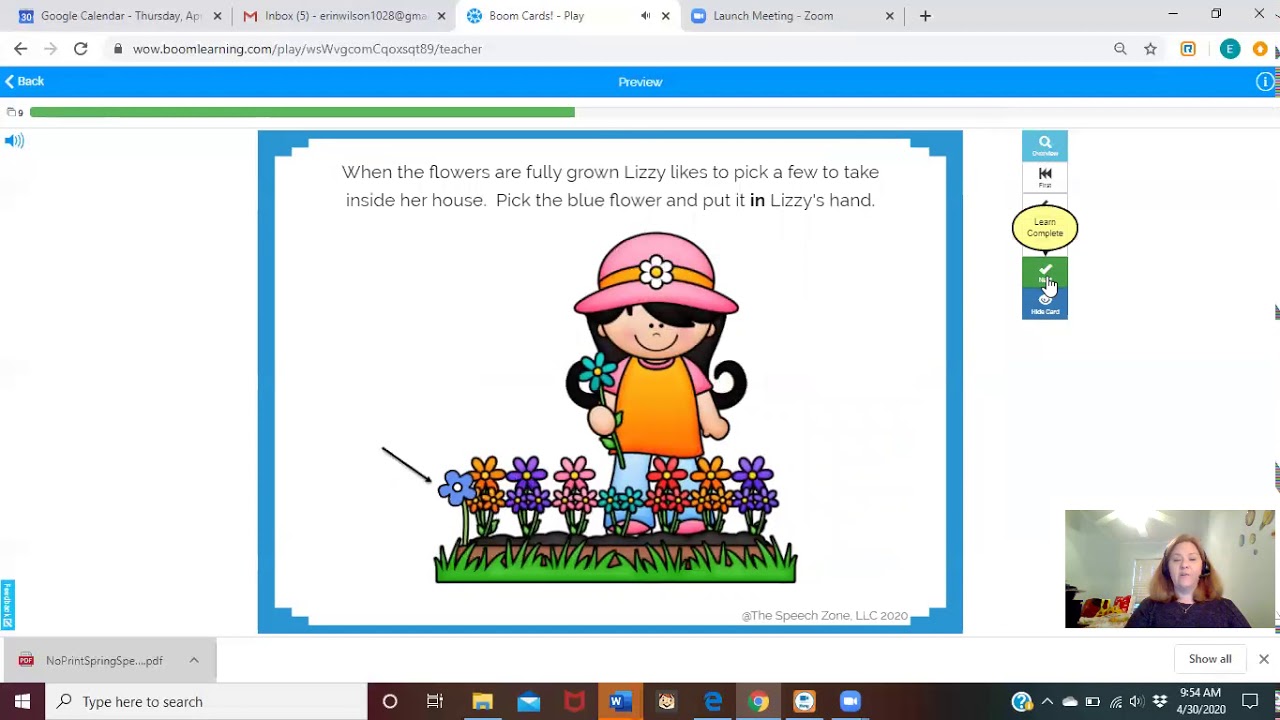Open the Windows Start menu
Screen dimensions: 1280x720
point(22,702)
